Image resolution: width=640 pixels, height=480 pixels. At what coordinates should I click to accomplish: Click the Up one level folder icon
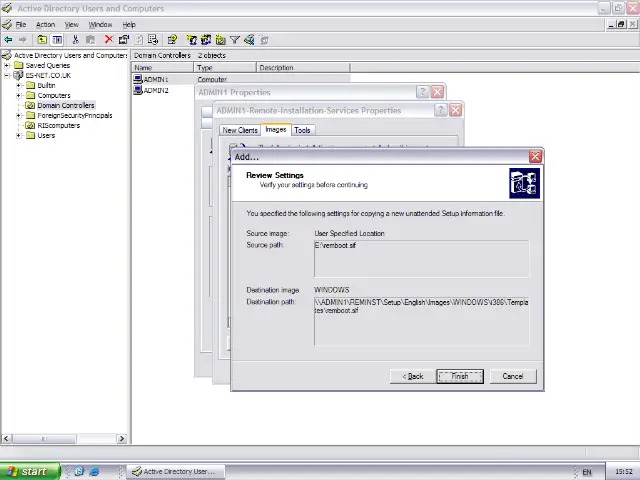pyautogui.click(x=42, y=40)
